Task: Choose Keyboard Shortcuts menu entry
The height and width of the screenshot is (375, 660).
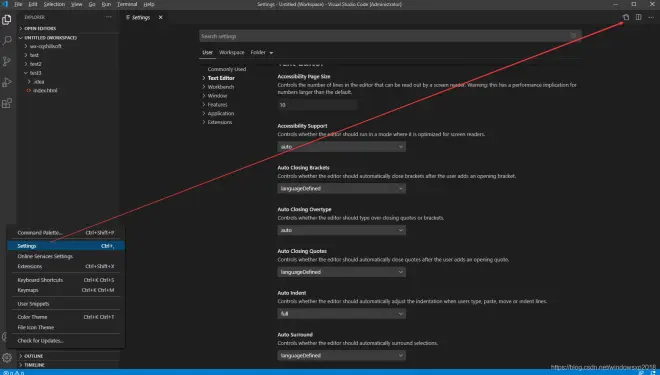Action: [x=66, y=280]
